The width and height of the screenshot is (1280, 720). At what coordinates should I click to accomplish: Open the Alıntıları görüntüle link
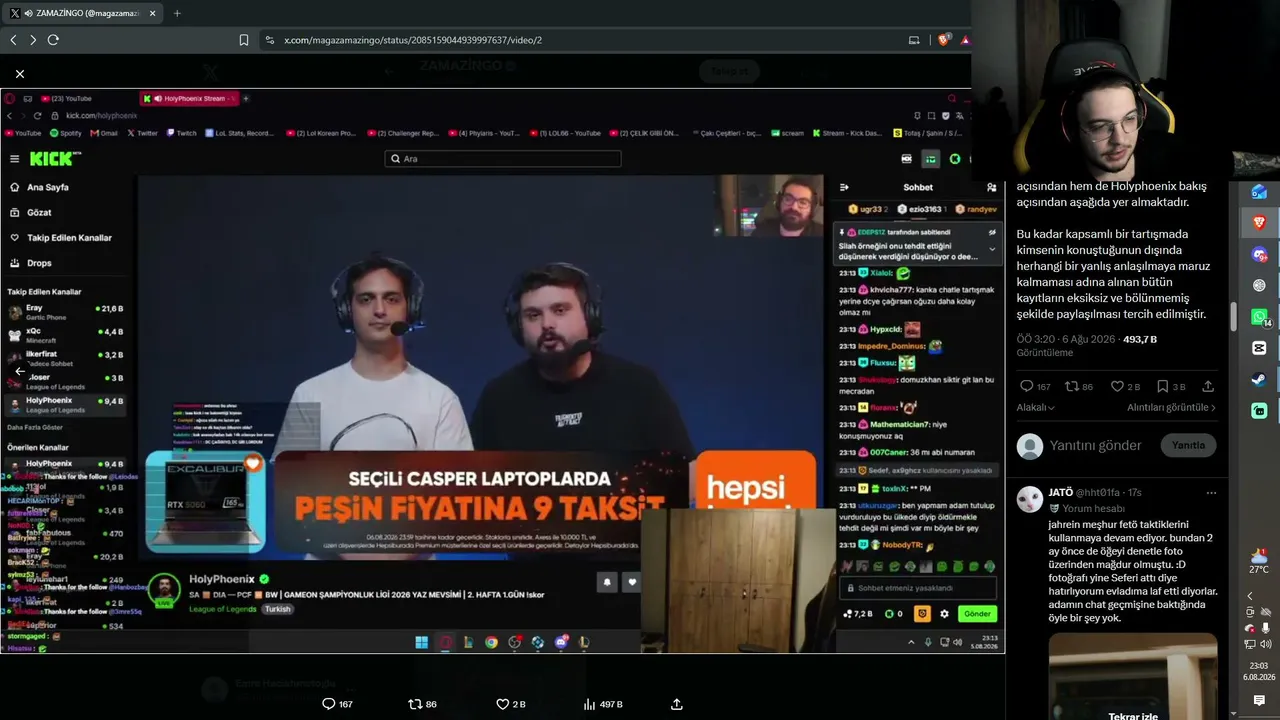tap(1171, 408)
